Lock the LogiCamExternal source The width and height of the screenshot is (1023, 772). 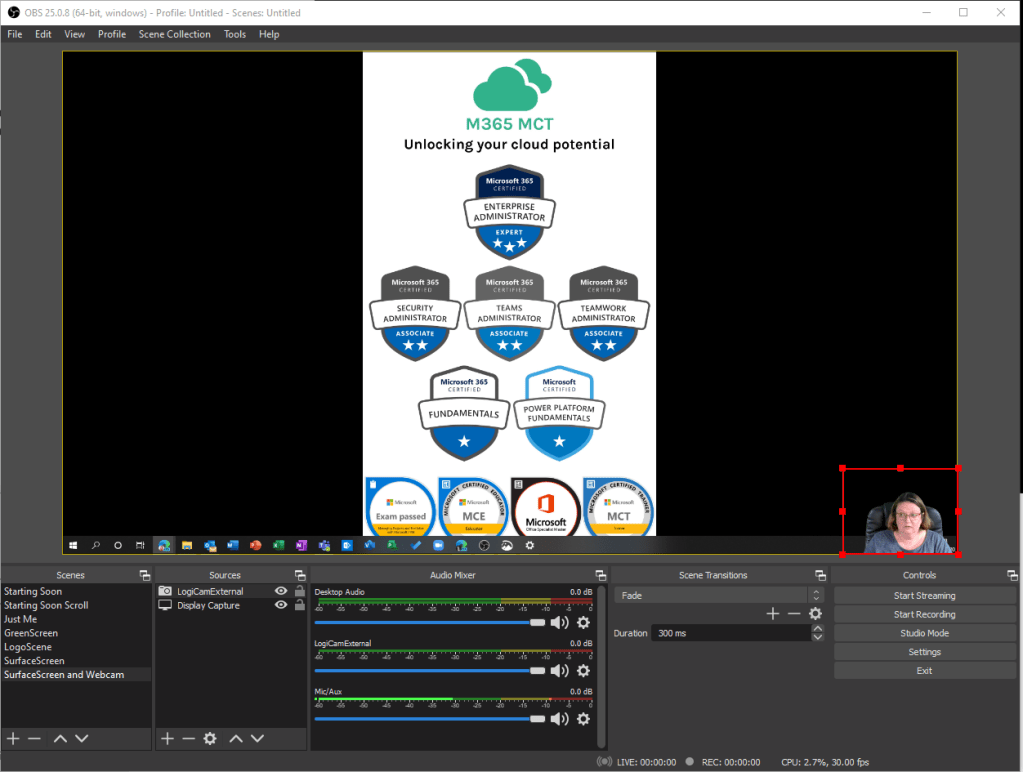[x=299, y=592]
